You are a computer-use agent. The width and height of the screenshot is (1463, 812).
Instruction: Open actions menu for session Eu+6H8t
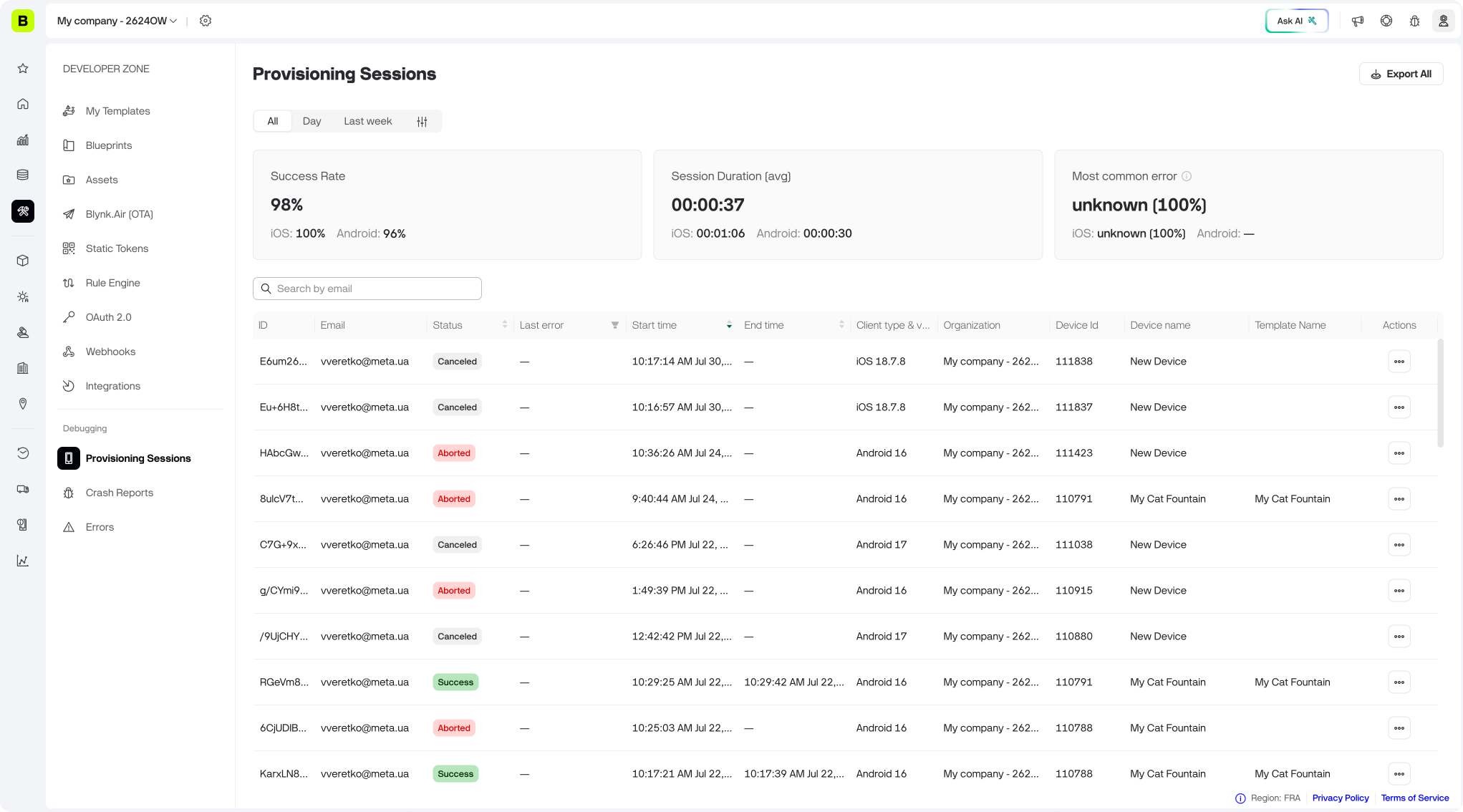click(1399, 407)
